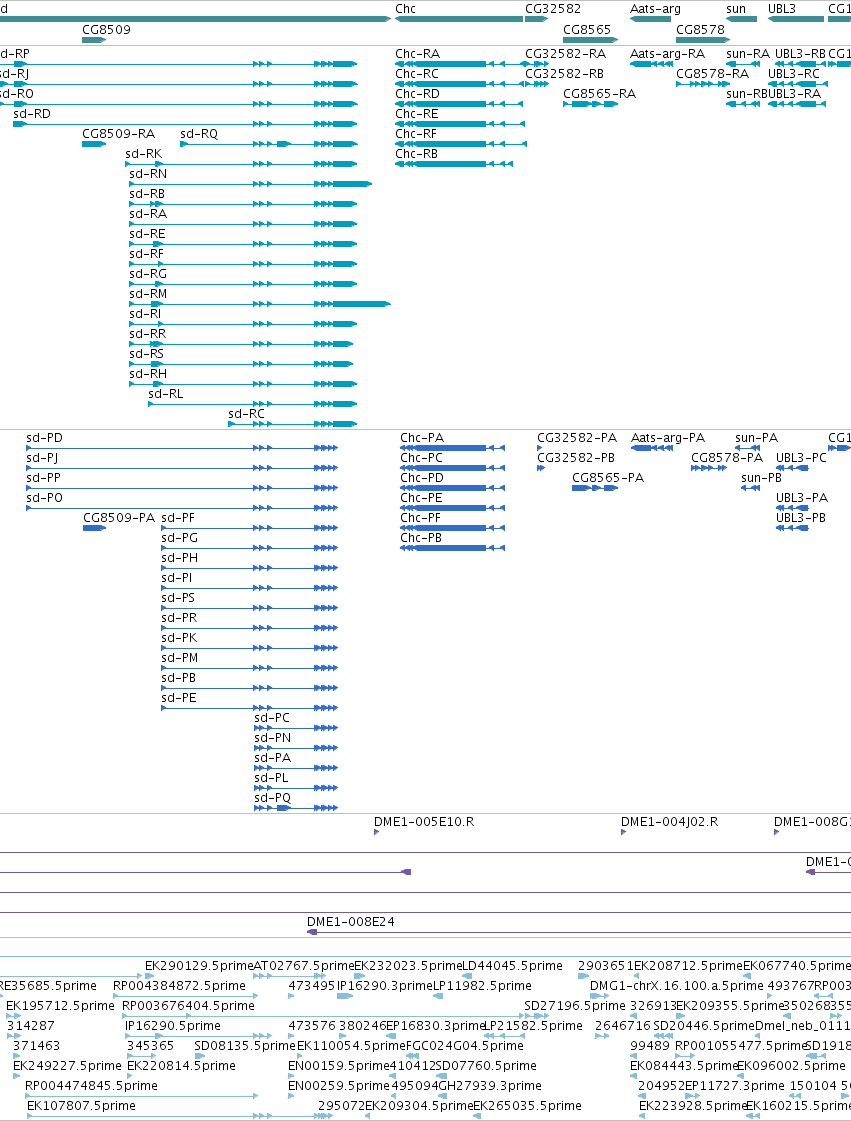Click the CG8565-RA transcript label
Screen dimensions: 851x1121
[599, 94]
